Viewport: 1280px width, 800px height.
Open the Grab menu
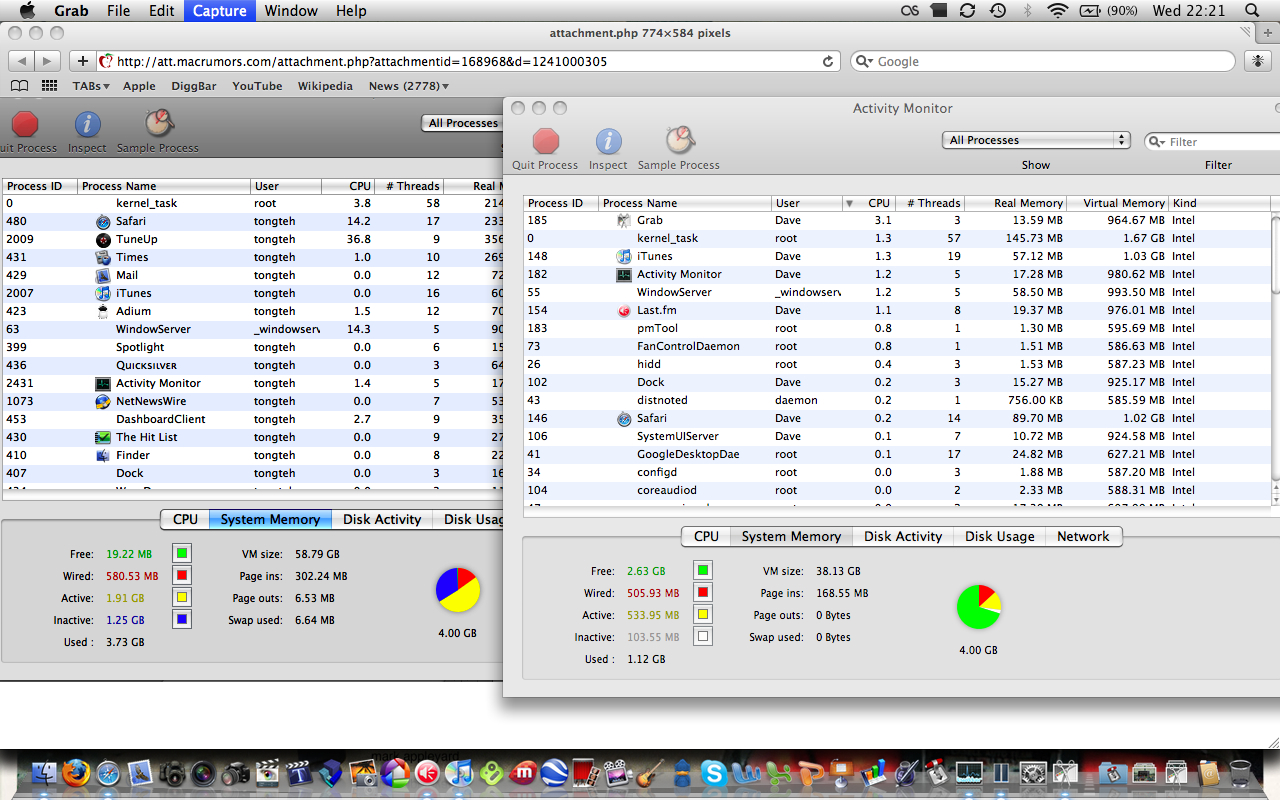click(71, 11)
